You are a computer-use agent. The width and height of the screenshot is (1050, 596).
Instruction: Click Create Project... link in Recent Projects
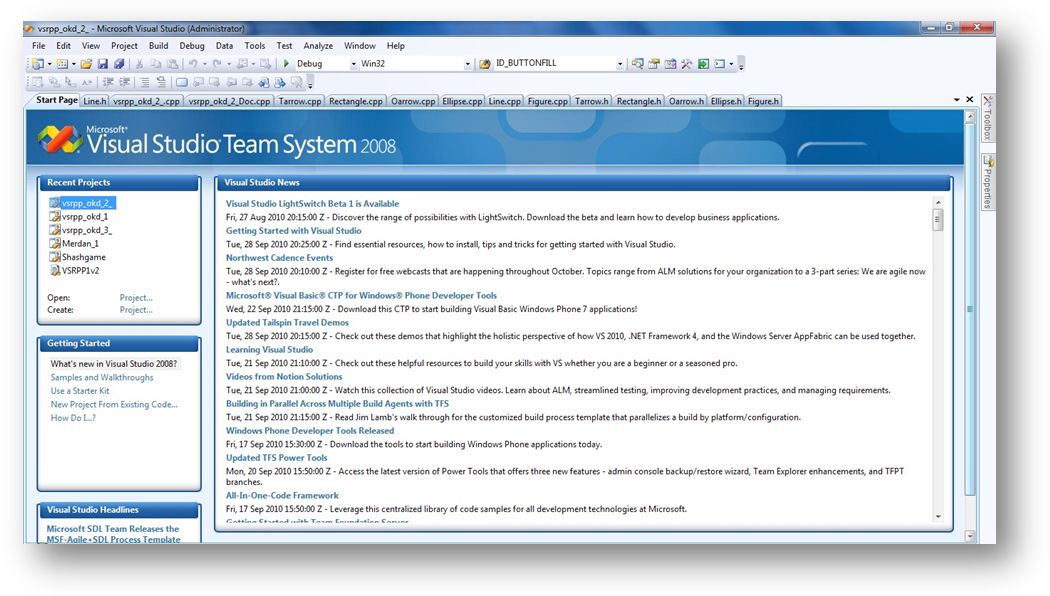click(x=136, y=310)
